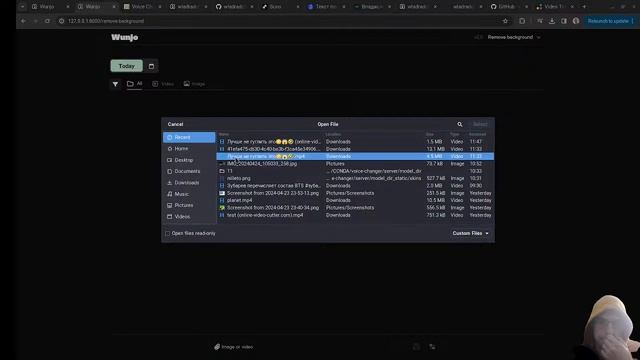
Task: Go to Home in the dialog sidebar
Action: [x=189, y=149]
